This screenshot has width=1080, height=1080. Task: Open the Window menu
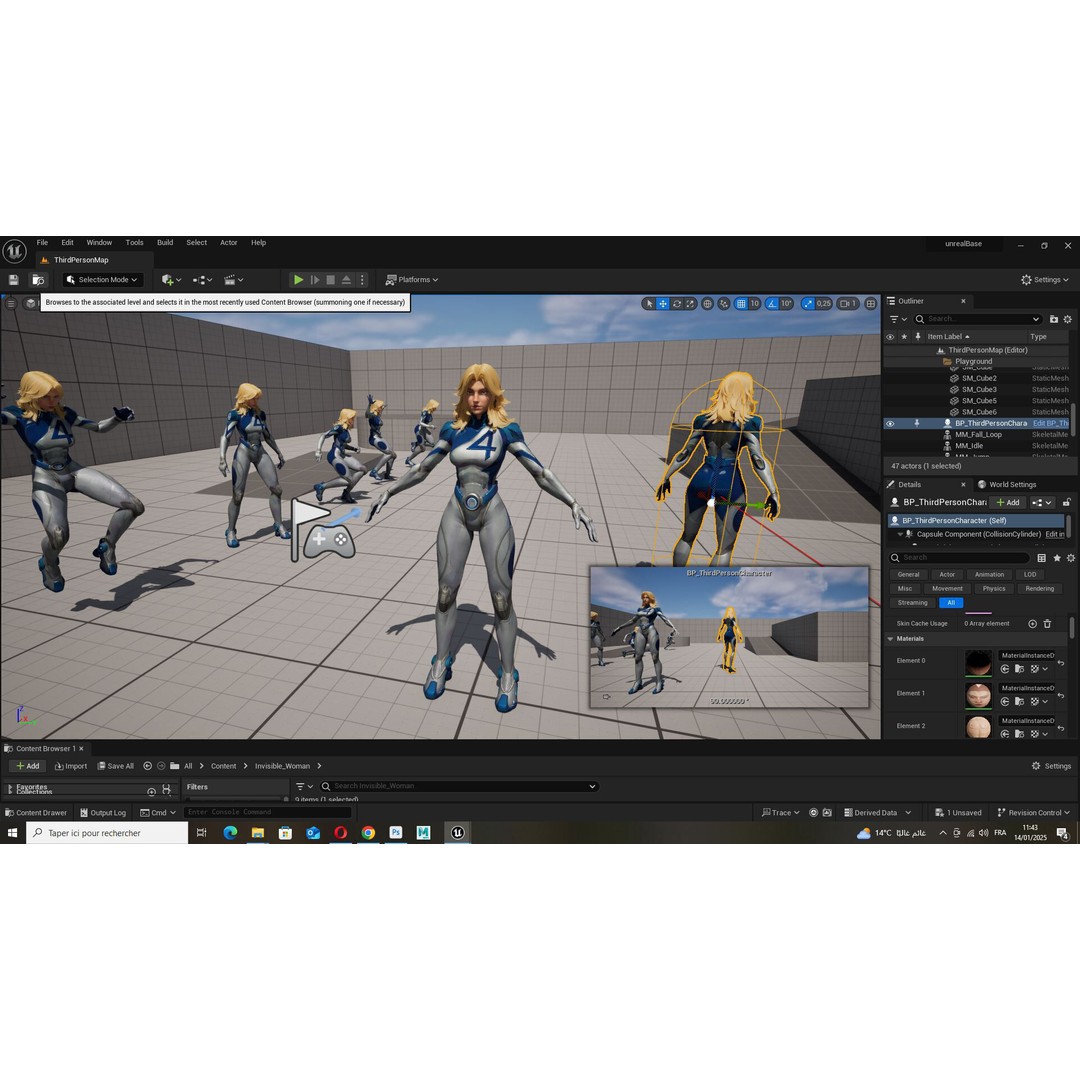[99, 242]
